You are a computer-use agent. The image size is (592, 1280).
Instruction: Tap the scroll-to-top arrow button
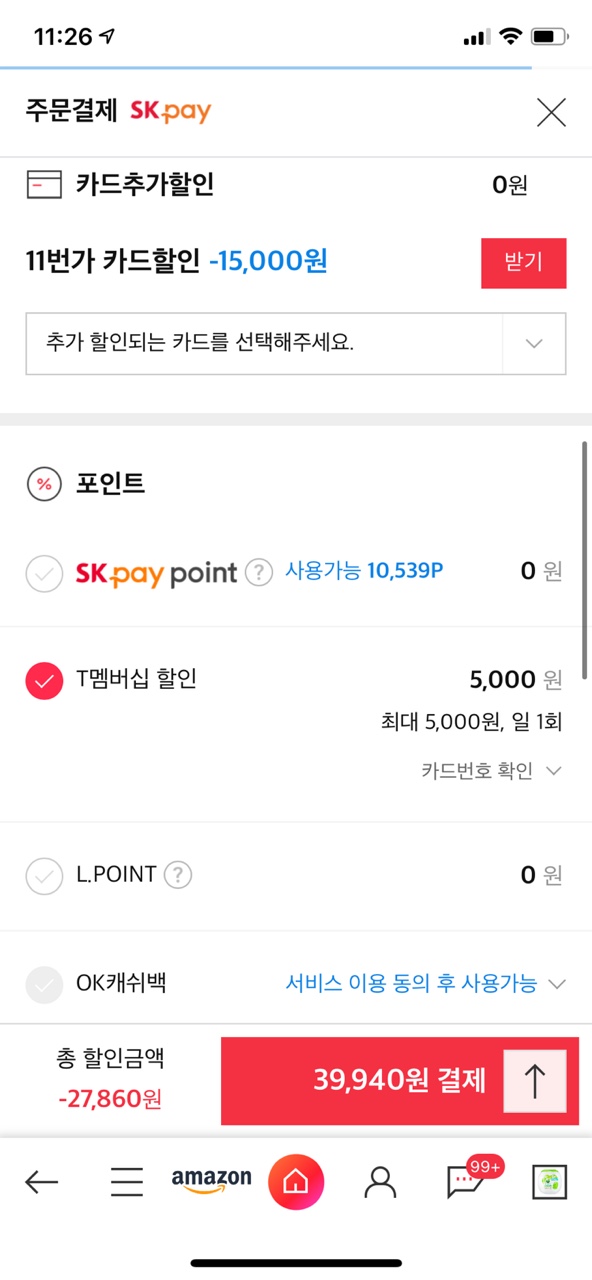535,1081
